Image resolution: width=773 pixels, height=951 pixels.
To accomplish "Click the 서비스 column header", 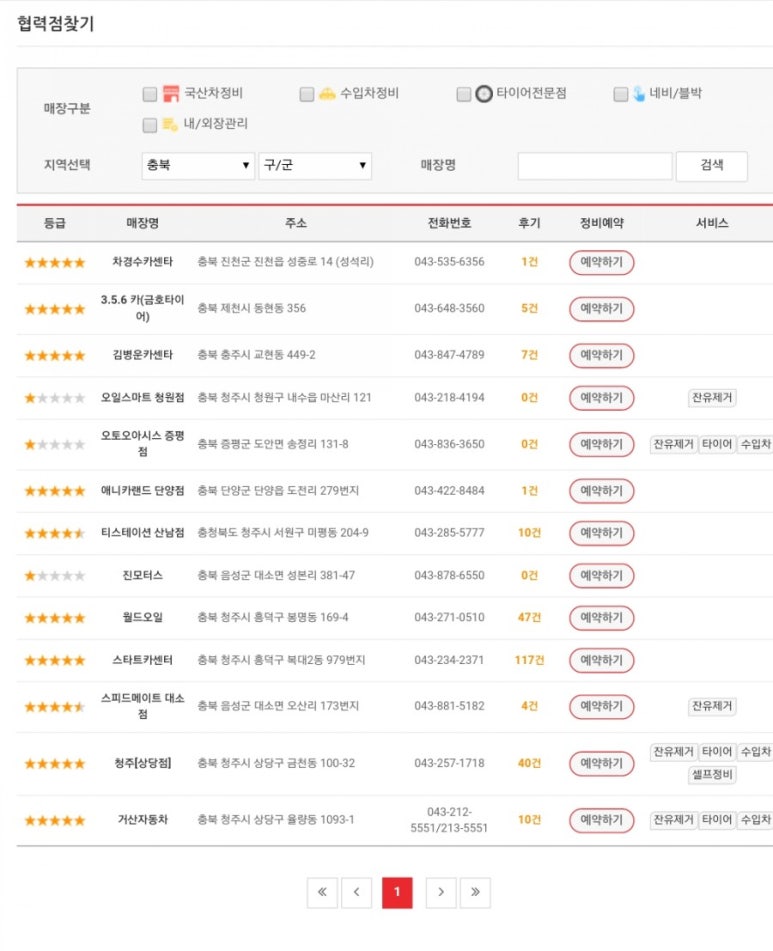I will 712,223.
